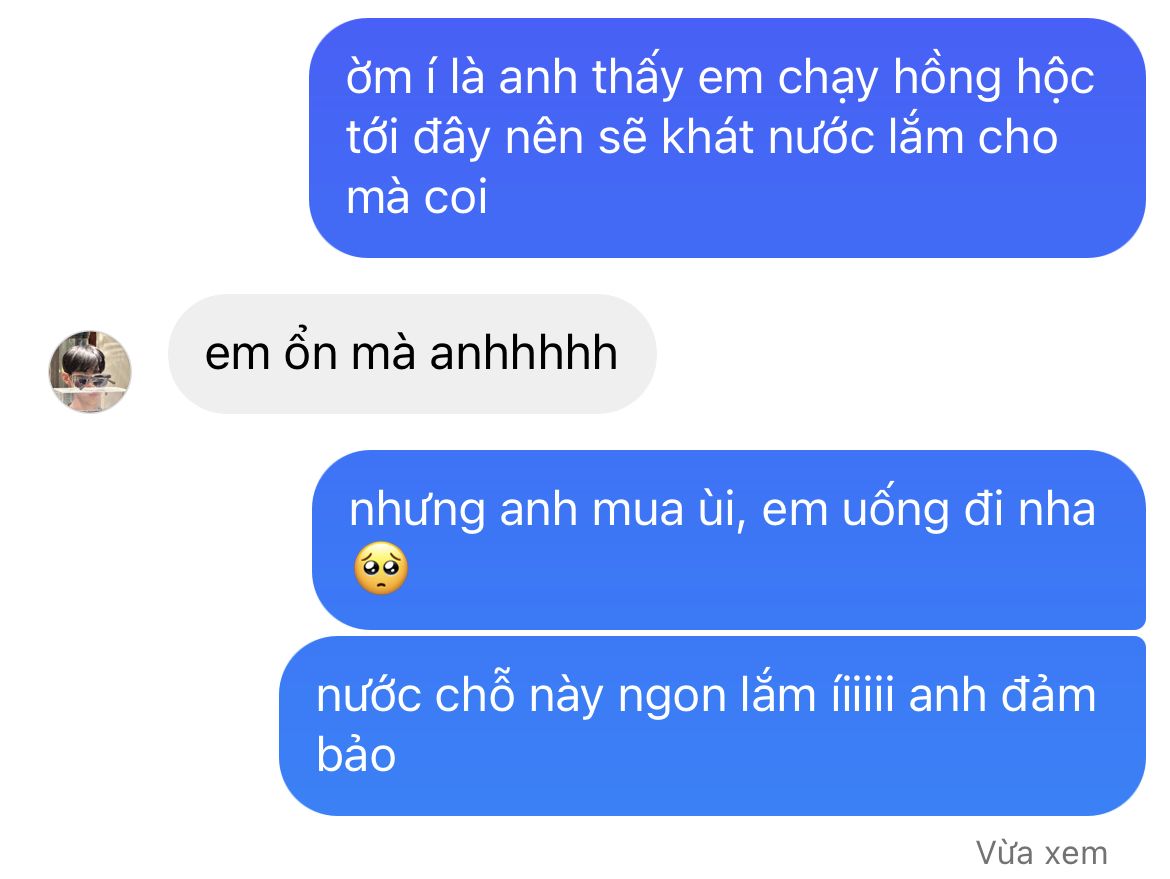Click the text "mà coi" in first bubble
The width and height of the screenshot is (1170, 879).
tap(416, 198)
